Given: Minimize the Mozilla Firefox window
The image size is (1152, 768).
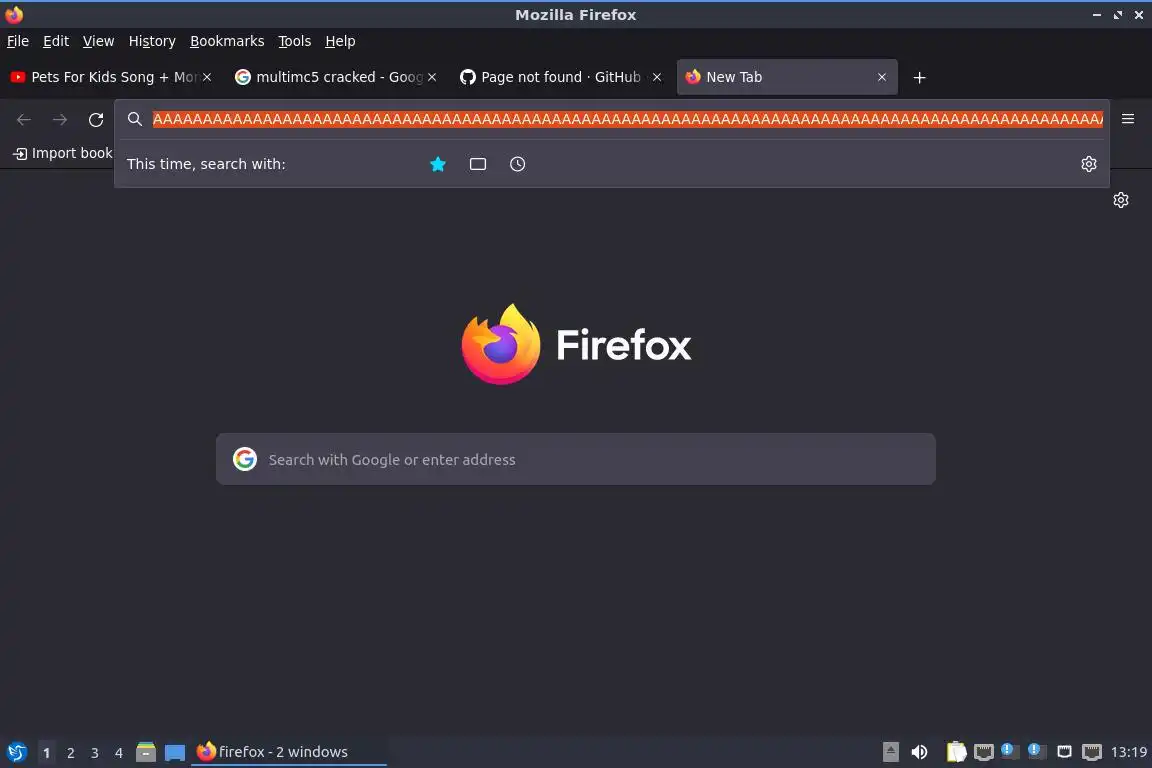Looking at the screenshot, I should pyautogui.click(x=1097, y=15).
